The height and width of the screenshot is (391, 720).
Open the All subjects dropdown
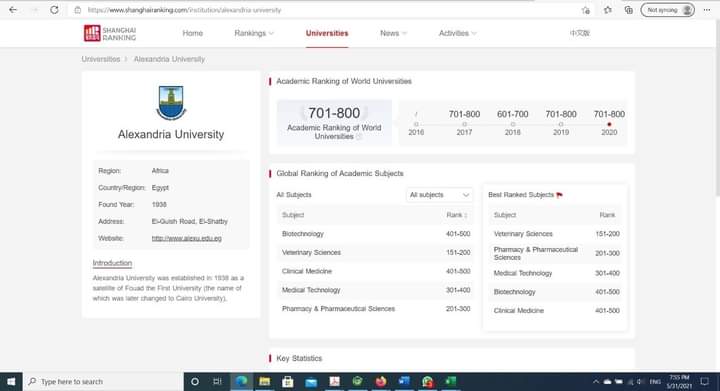(439, 195)
